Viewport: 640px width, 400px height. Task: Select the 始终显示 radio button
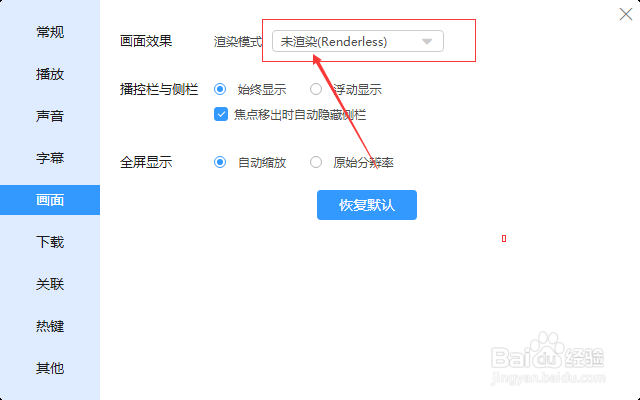click(x=220, y=89)
